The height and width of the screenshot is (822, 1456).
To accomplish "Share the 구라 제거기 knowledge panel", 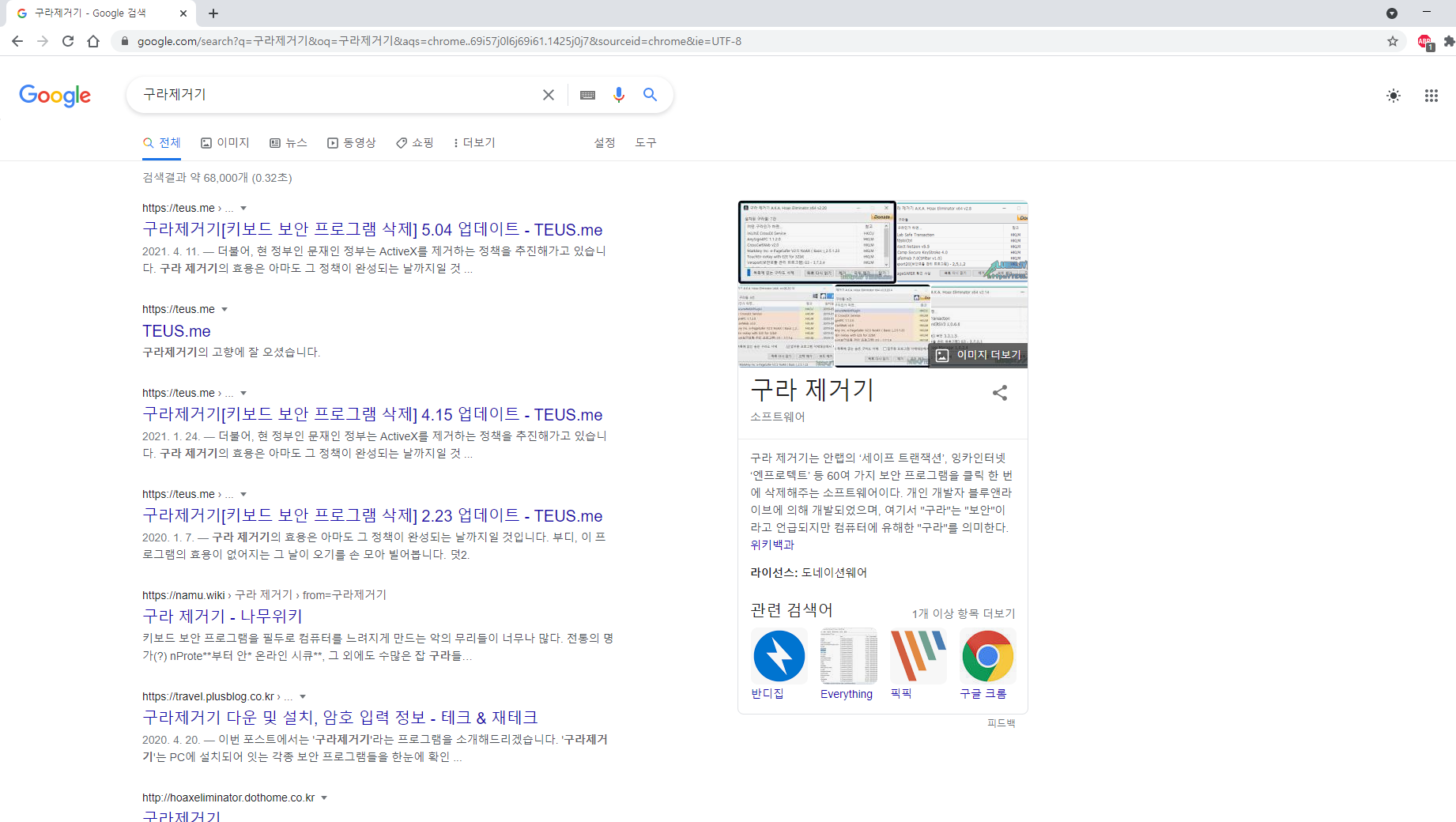I will tap(1000, 393).
